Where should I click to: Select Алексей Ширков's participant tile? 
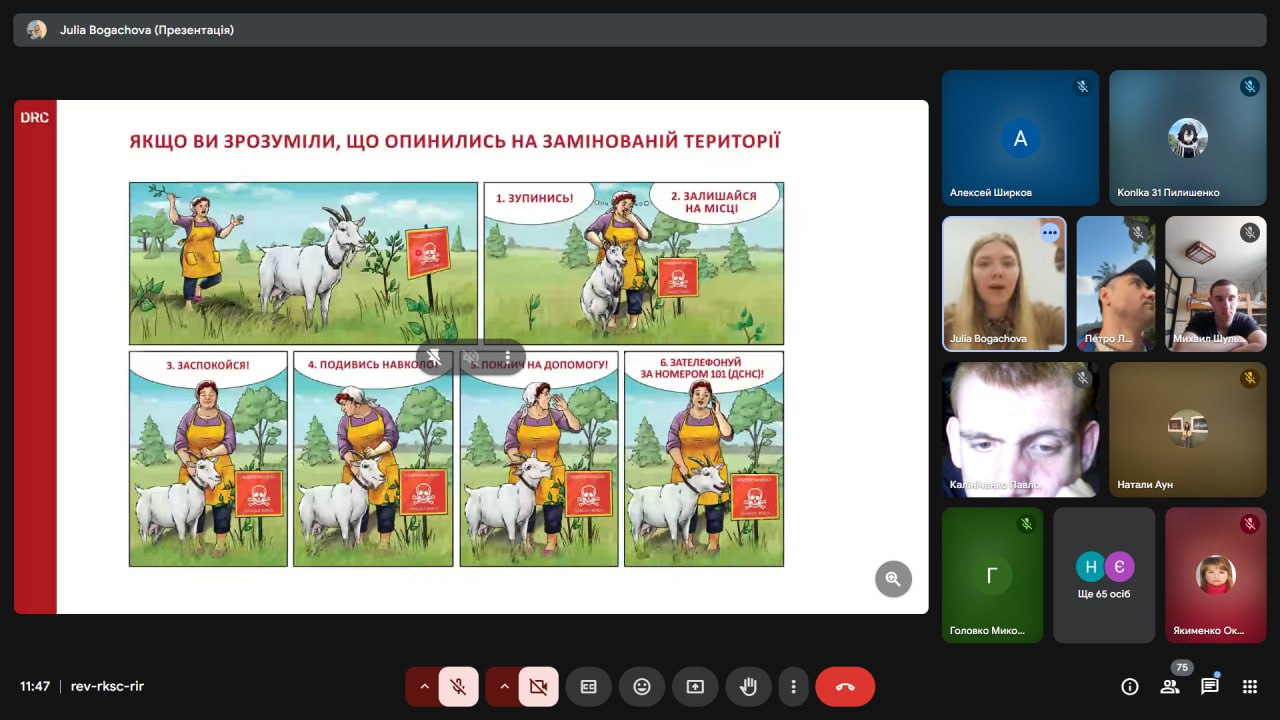(x=1020, y=138)
